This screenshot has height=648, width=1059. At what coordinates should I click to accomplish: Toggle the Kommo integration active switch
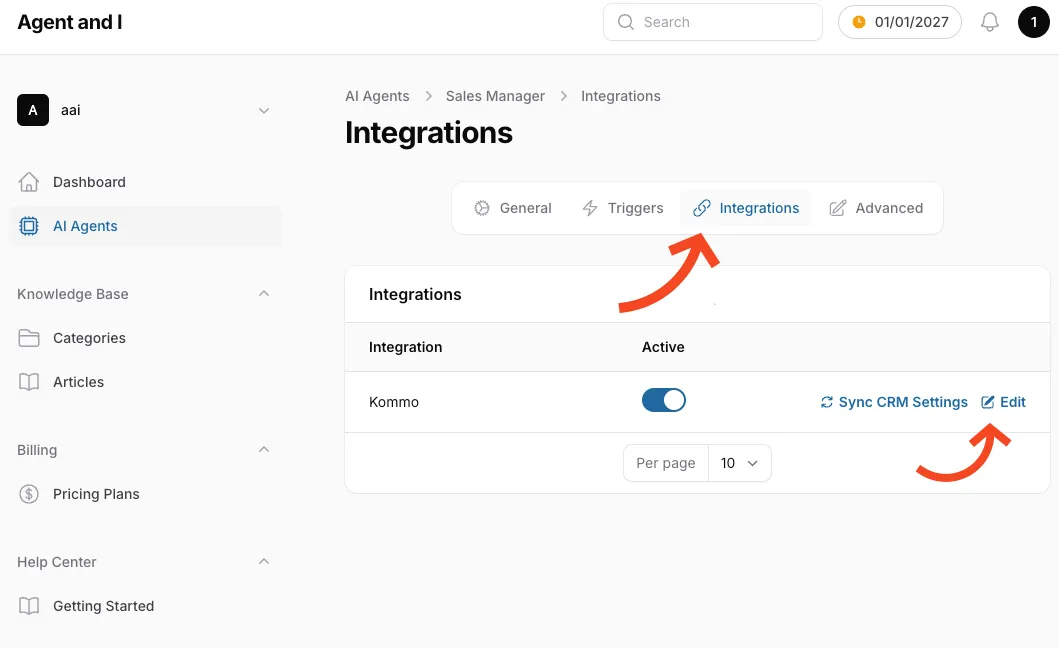coord(663,401)
